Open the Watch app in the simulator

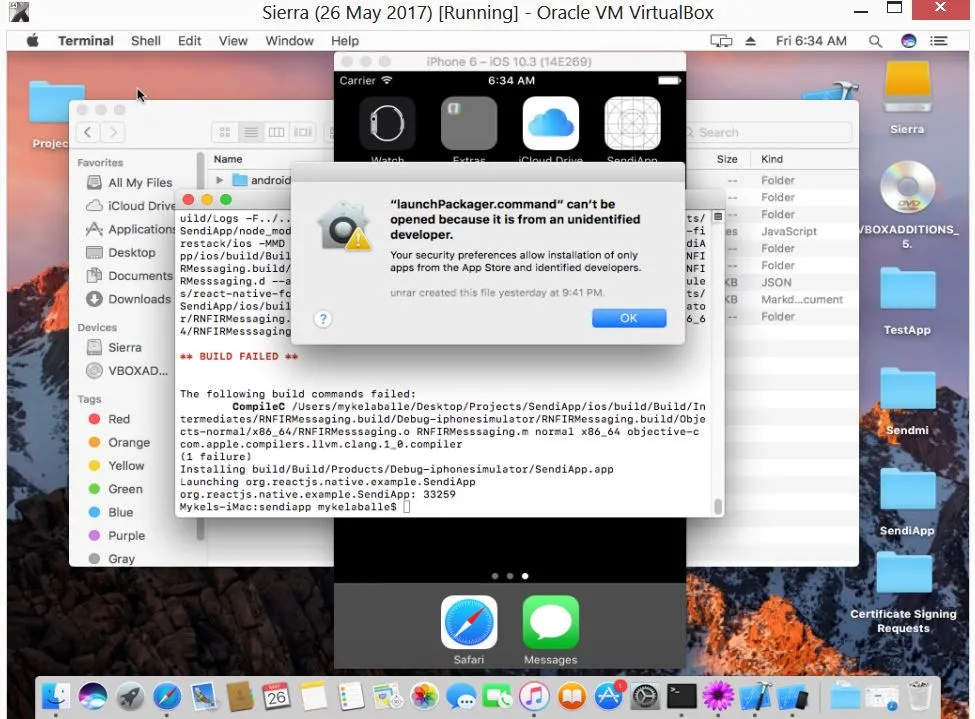point(387,123)
